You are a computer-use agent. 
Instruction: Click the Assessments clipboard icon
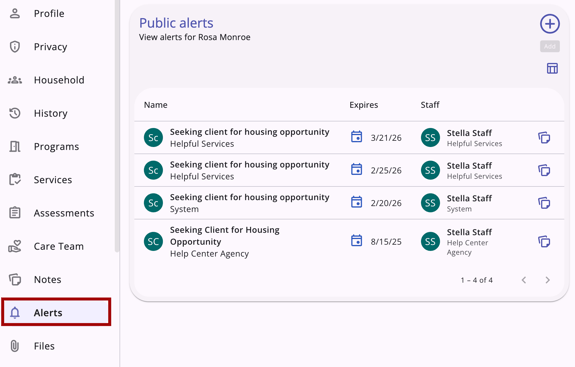click(15, 213)
